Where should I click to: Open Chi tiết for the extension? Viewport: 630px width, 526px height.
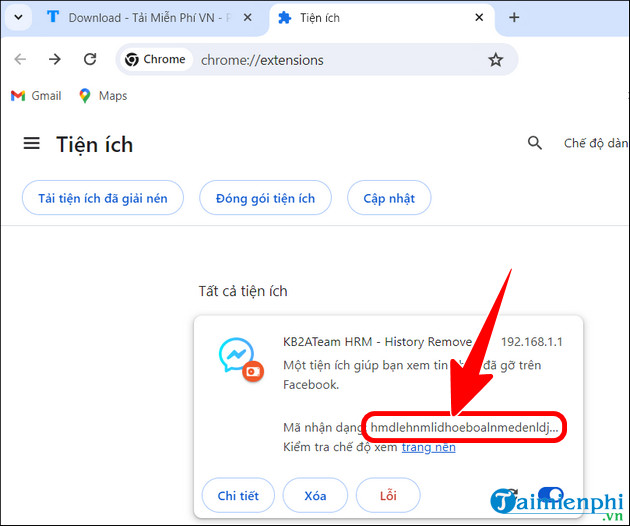(x=238, y=495)
